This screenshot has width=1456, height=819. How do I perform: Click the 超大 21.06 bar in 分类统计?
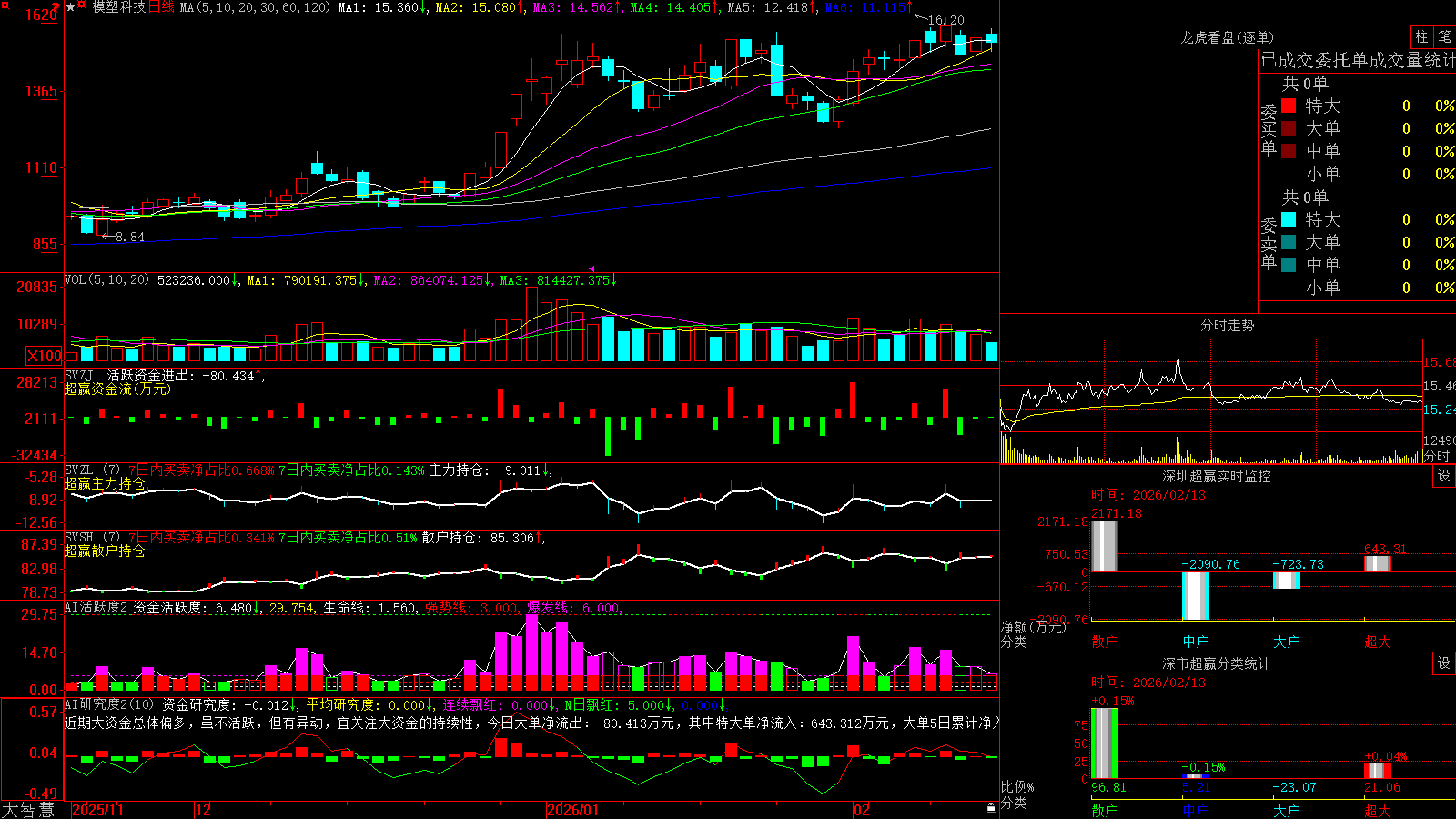point(1378,771)
